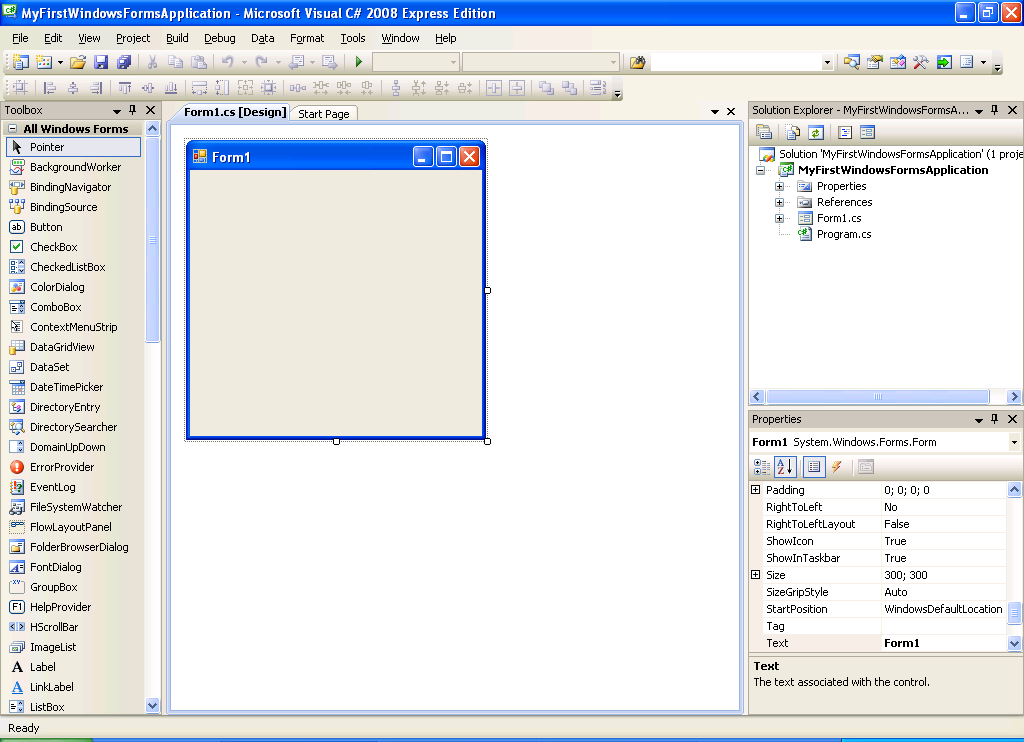Close the Toolbox panel

[151, 110]
